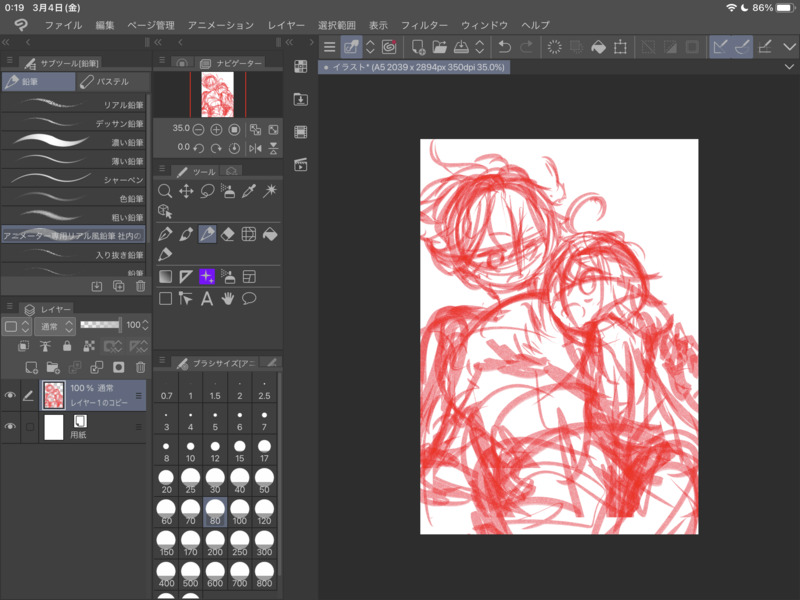Viewport: 800px width, 600px height.
Task: Delete layer using the trash icon
Action: (x=140, y=368)
